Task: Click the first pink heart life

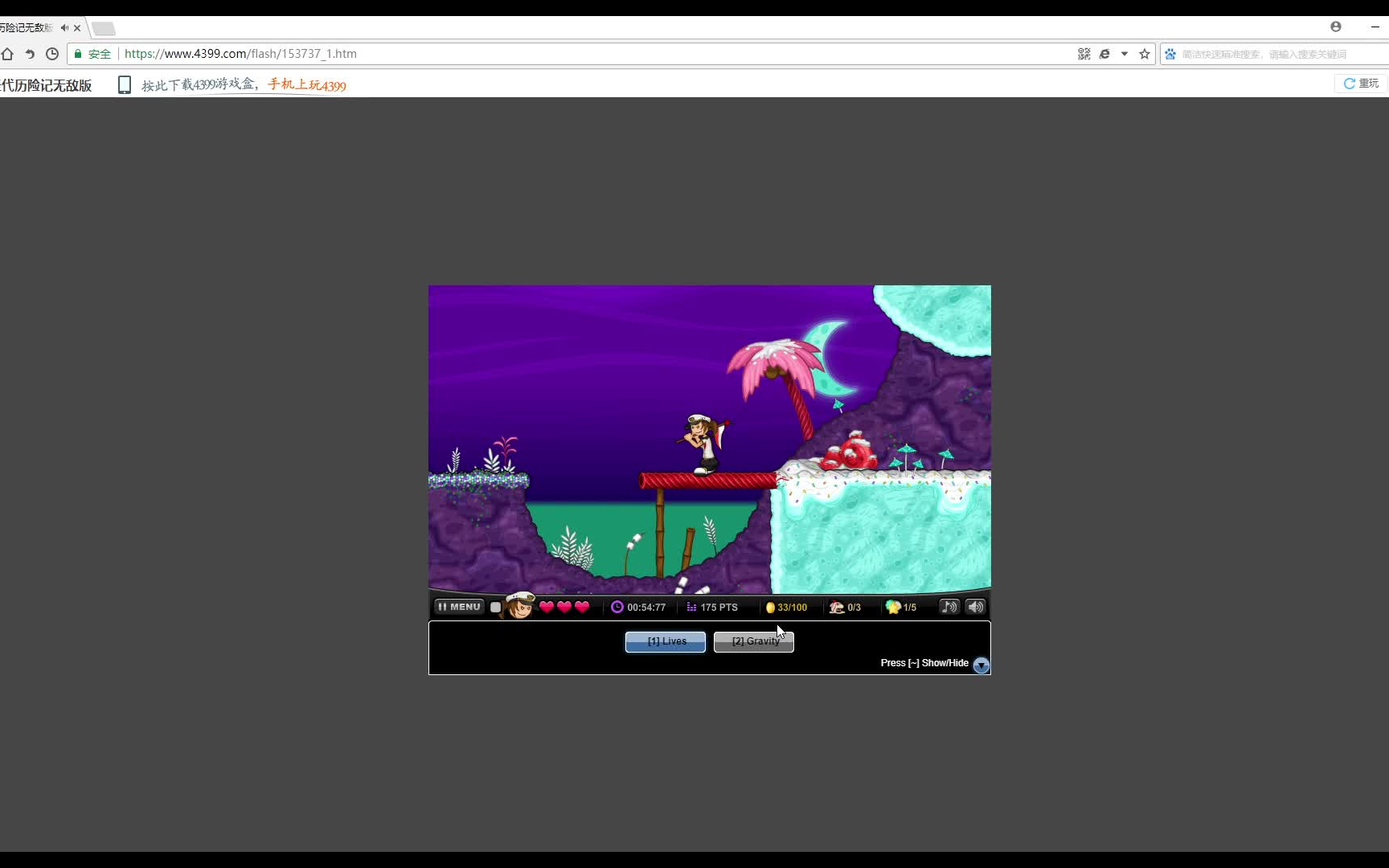Action: [x=547, y=607]
